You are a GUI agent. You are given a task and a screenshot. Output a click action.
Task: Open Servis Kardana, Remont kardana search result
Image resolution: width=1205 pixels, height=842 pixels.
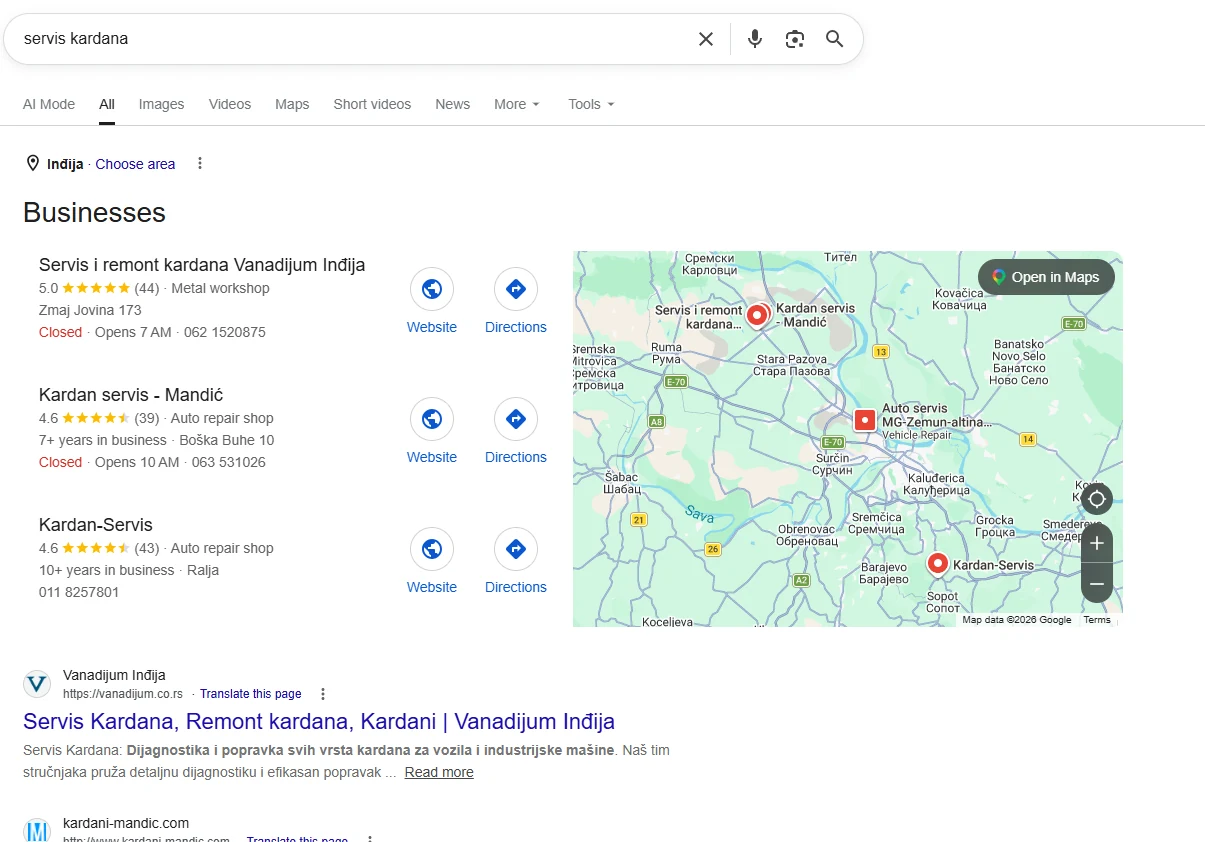click(x=319, y=721)
